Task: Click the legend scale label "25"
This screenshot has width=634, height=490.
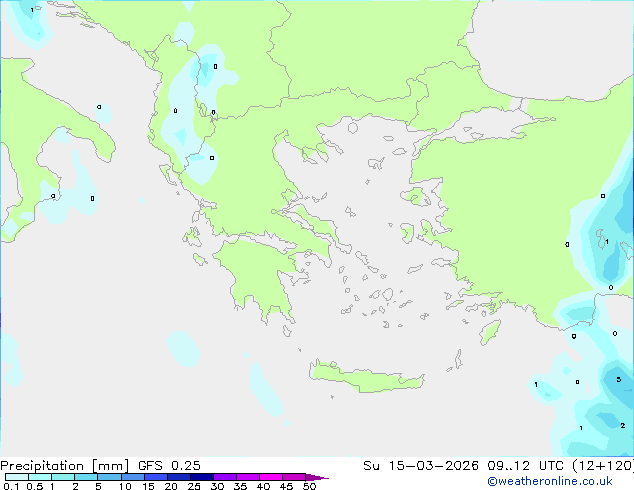Action: 194,486
